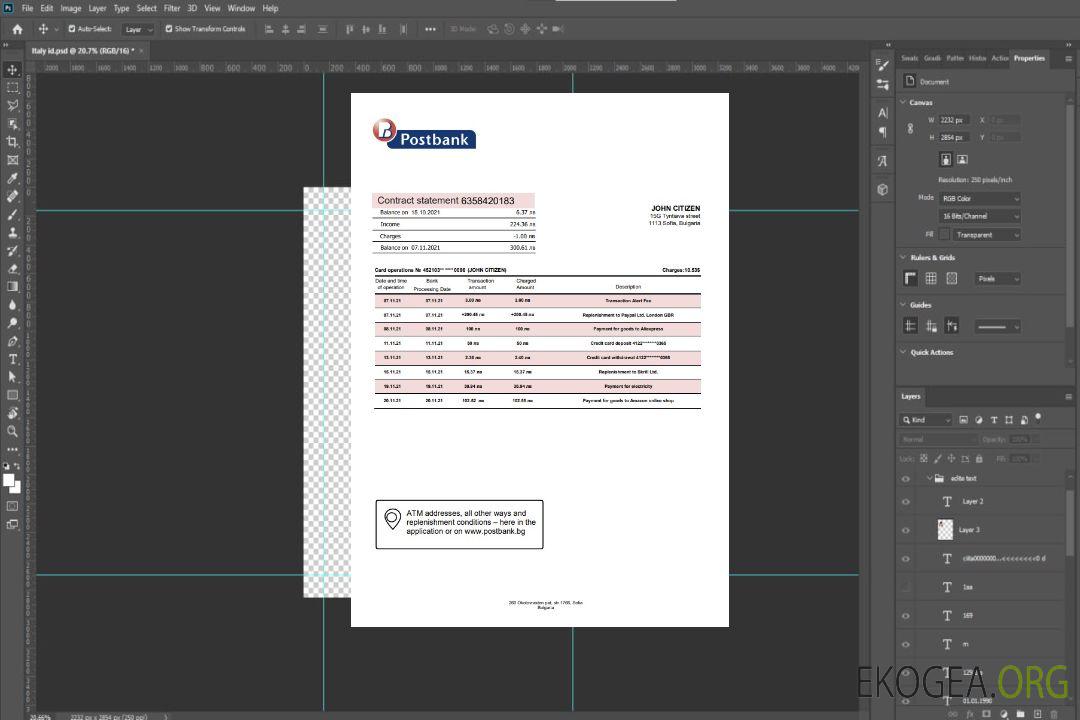Open the Brush Settings panel icon
Viewport: 1080px width, 720px height.
883,65
